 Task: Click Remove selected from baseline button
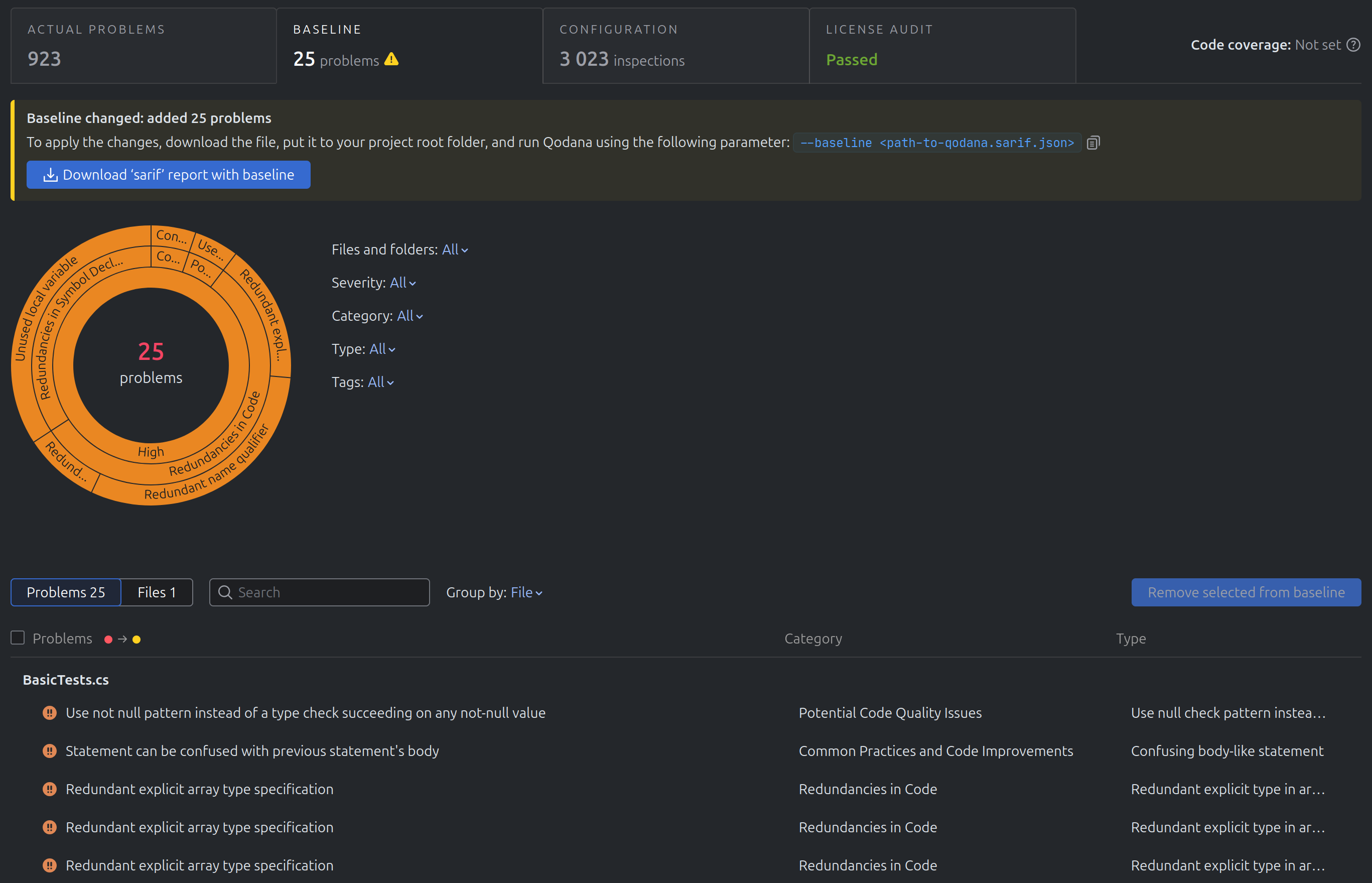point(1246,592)
